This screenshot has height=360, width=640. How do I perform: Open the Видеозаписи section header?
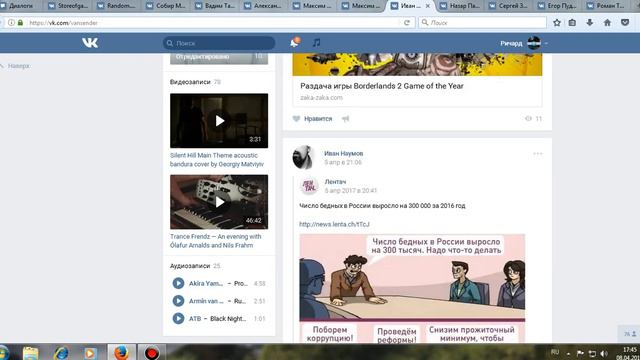tap(190, 82)
